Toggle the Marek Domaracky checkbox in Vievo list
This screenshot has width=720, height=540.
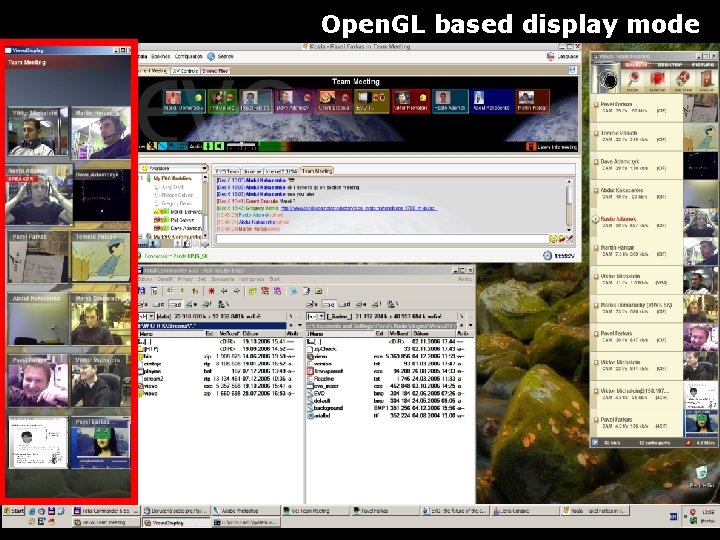tap(596, 305)
